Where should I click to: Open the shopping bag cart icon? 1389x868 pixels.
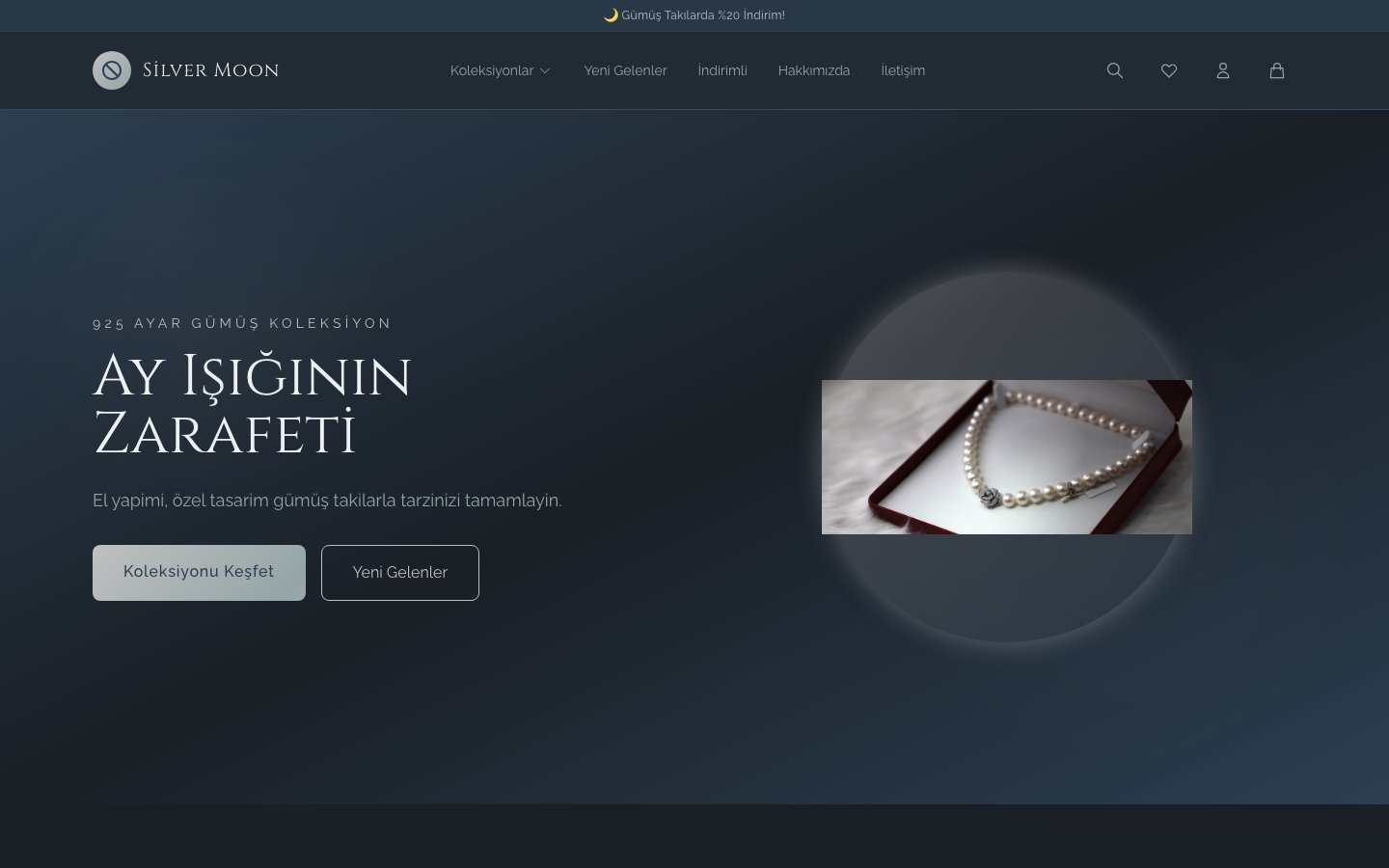[1277, 70]
